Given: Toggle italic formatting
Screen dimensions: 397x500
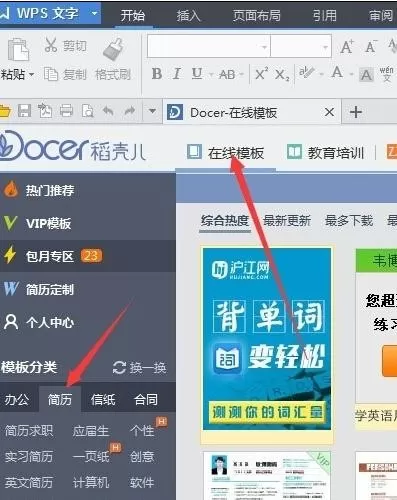Looking at the screenshot, I should [177, 74].
